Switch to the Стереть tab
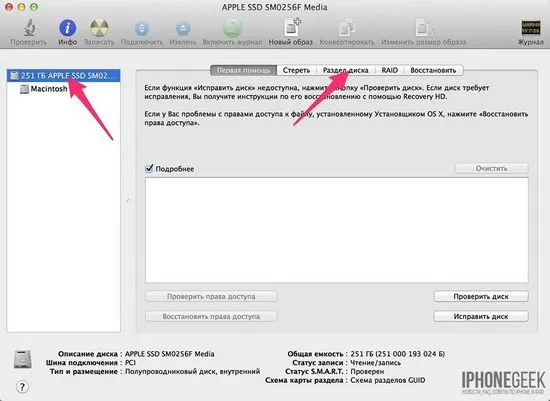This screenshot has height=401, width=550. pos(296,70)
